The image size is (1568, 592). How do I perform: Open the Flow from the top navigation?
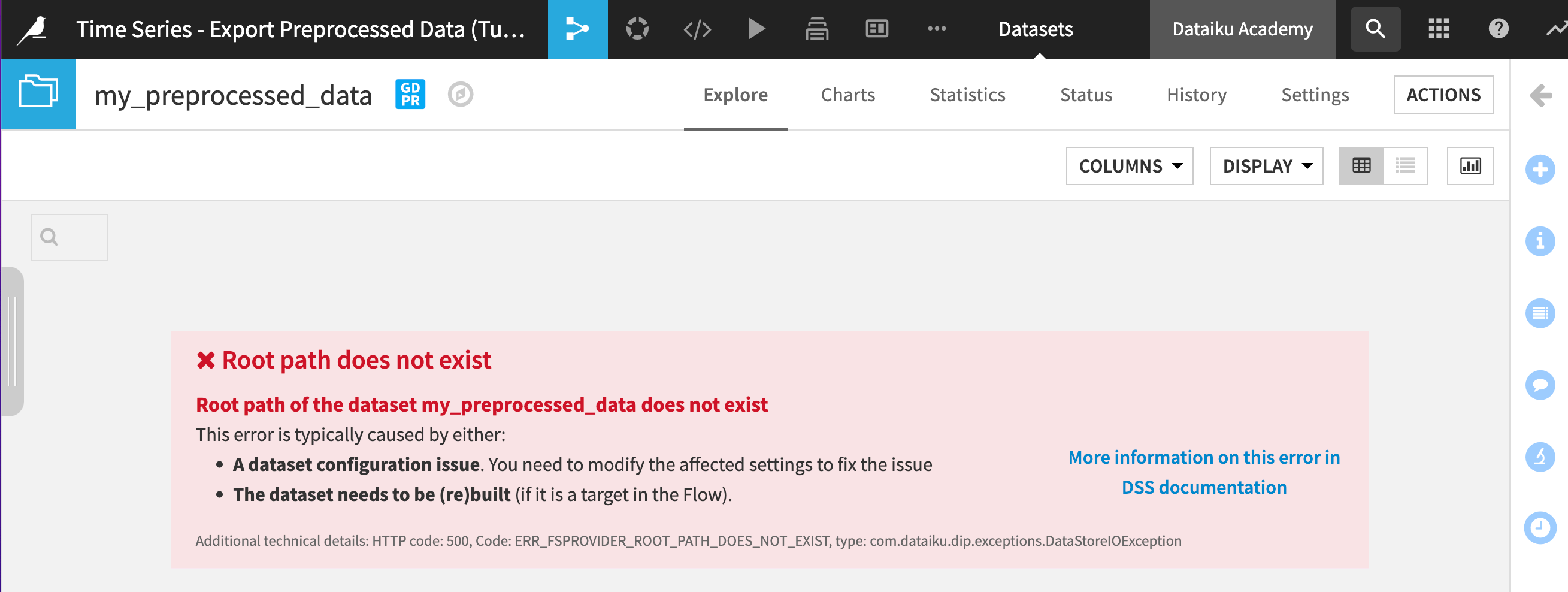tap(577, 29)
